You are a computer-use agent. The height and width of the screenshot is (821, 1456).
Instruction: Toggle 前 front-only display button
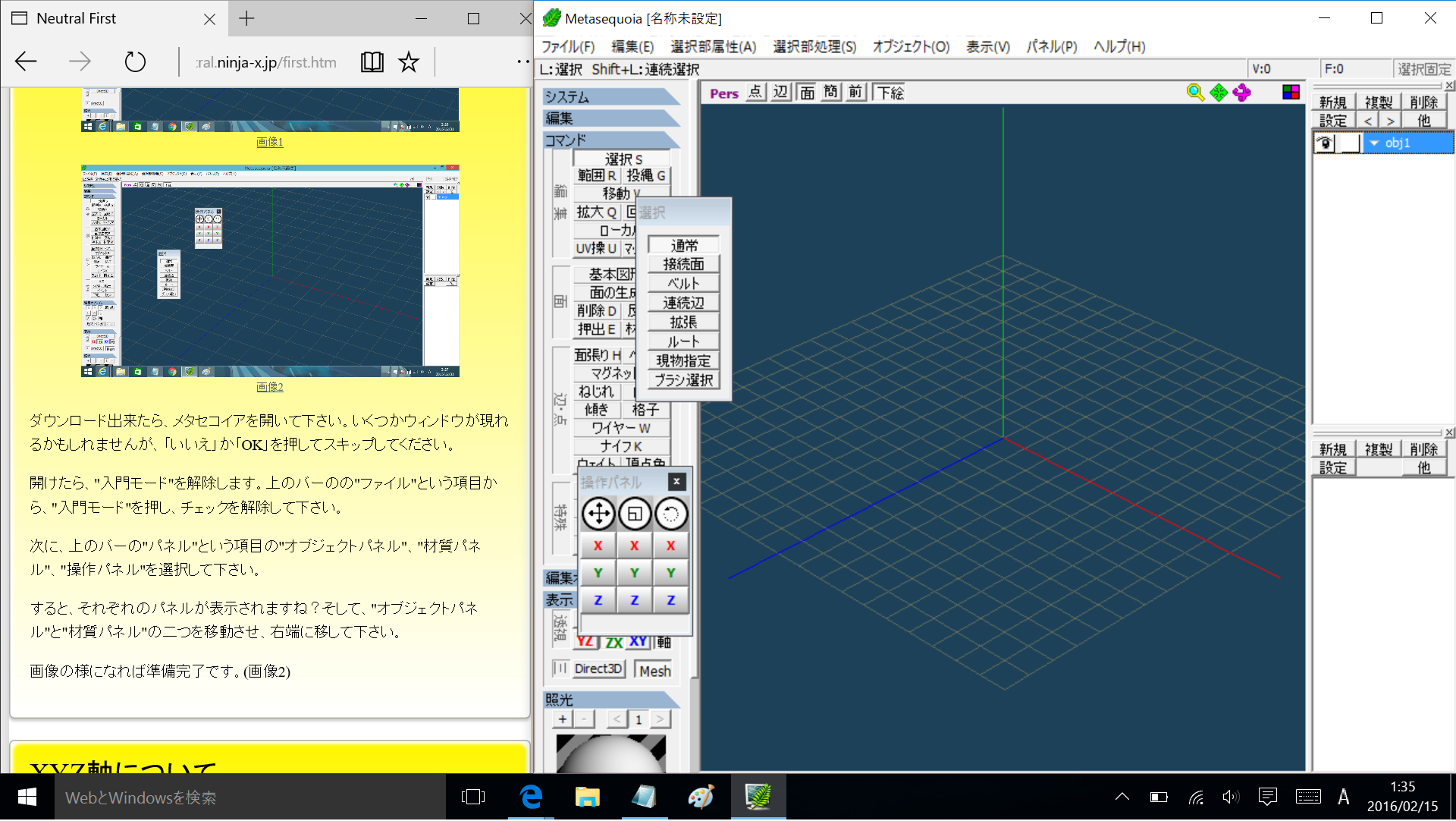855,93
